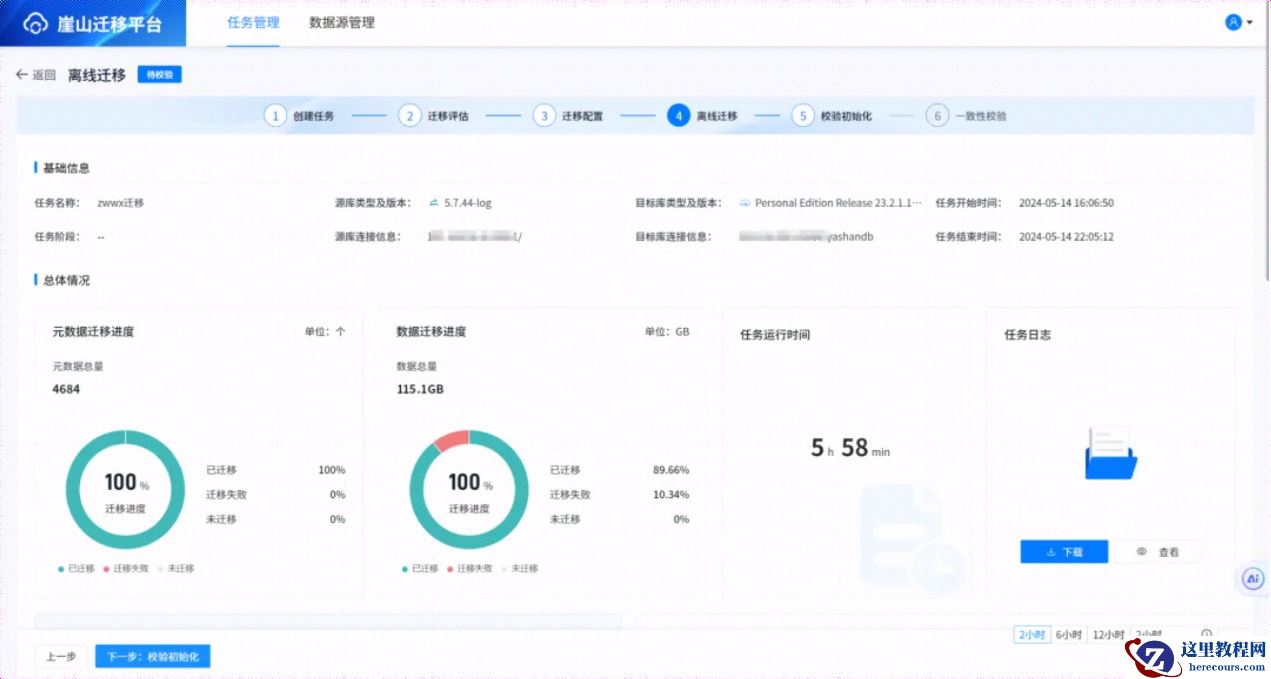The width and height of the screenshot is (1271, 679).
Task: Click the target database type icon
Action: 745,203
